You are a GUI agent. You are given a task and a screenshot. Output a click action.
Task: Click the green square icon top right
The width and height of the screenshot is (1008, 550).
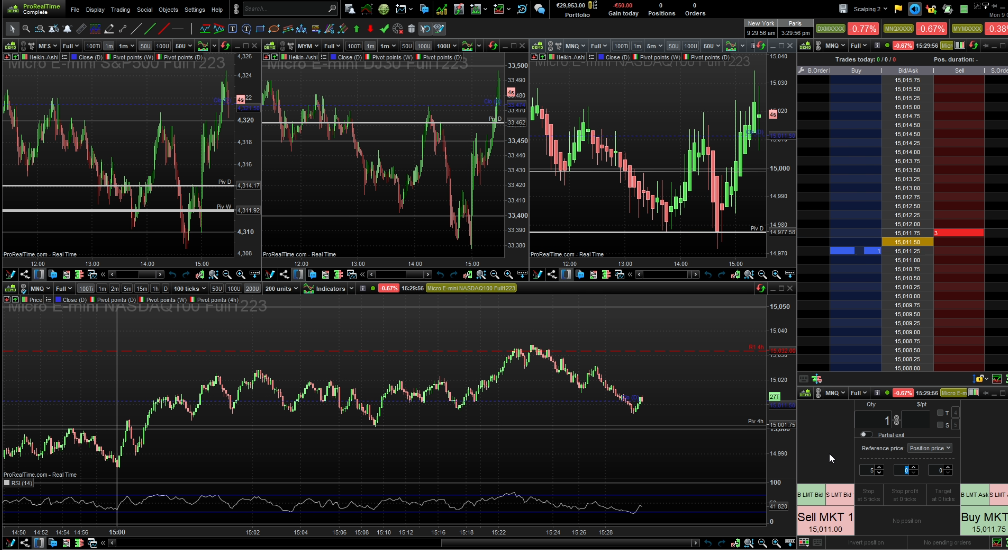tap(964, 9)
